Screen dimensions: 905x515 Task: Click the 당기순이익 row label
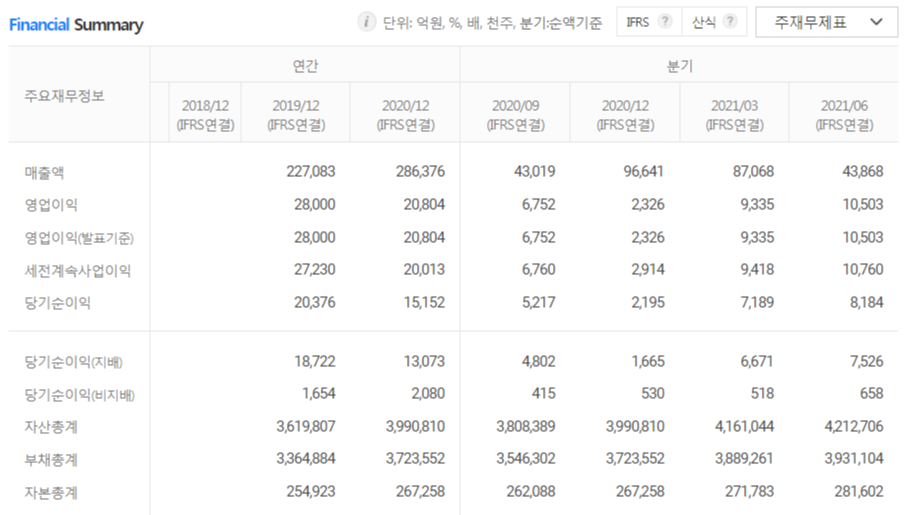point(58,303)
